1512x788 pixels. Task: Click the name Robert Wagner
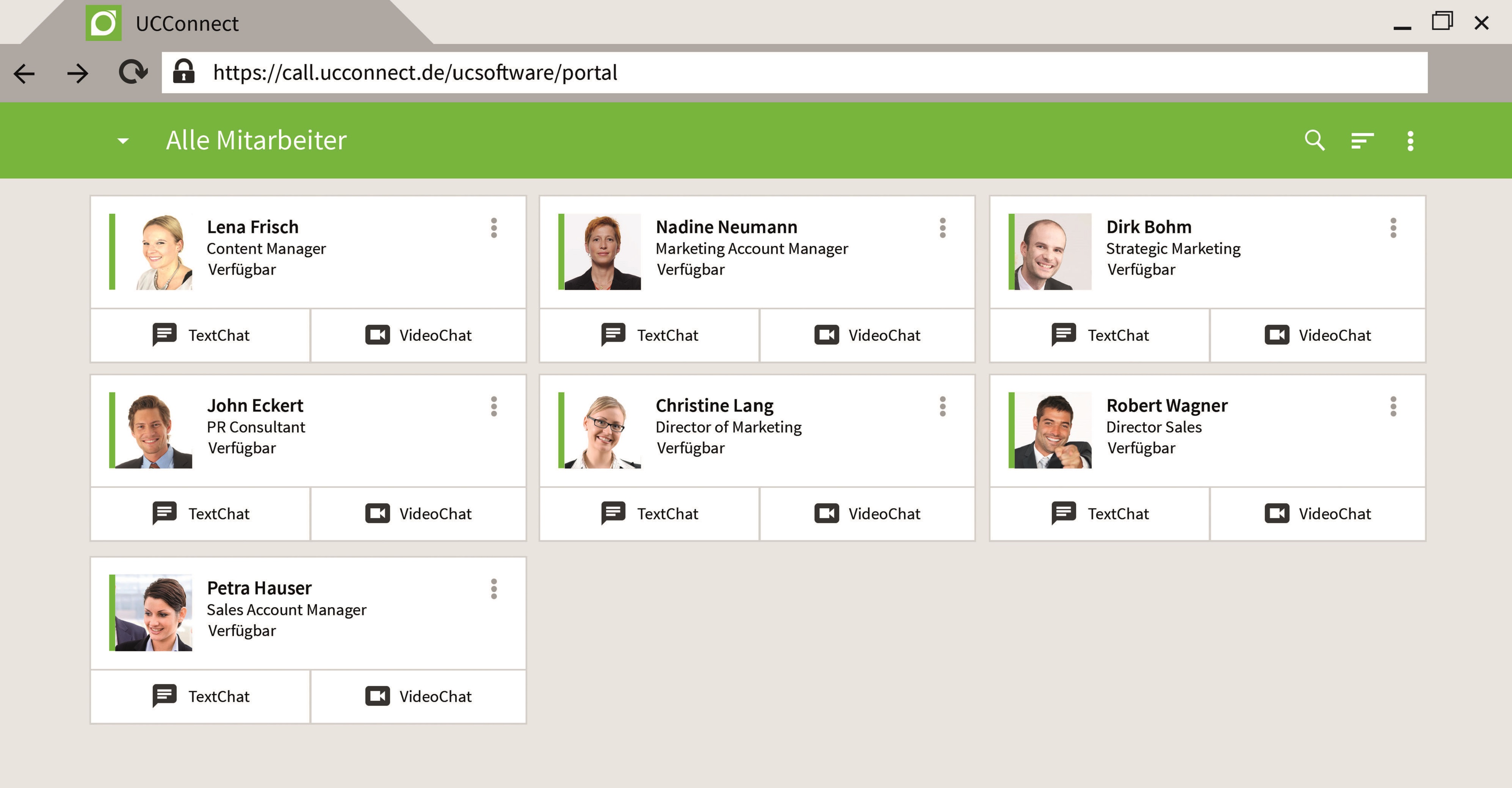[x=1167, y=406]
